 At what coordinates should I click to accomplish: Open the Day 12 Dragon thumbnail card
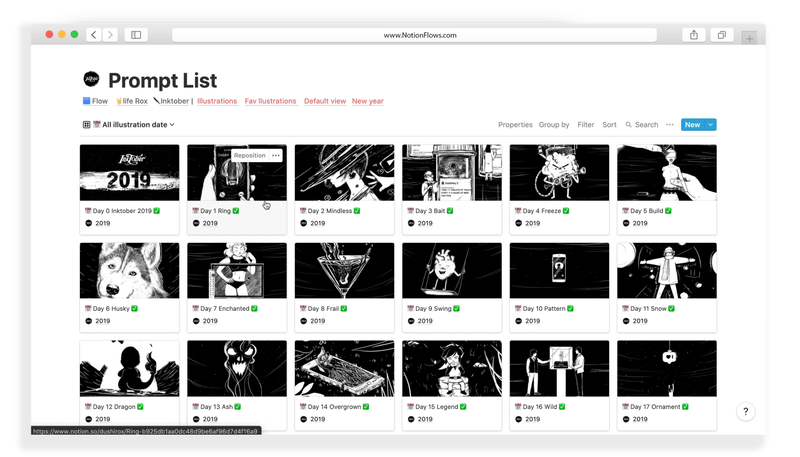(x=130, y=368)
